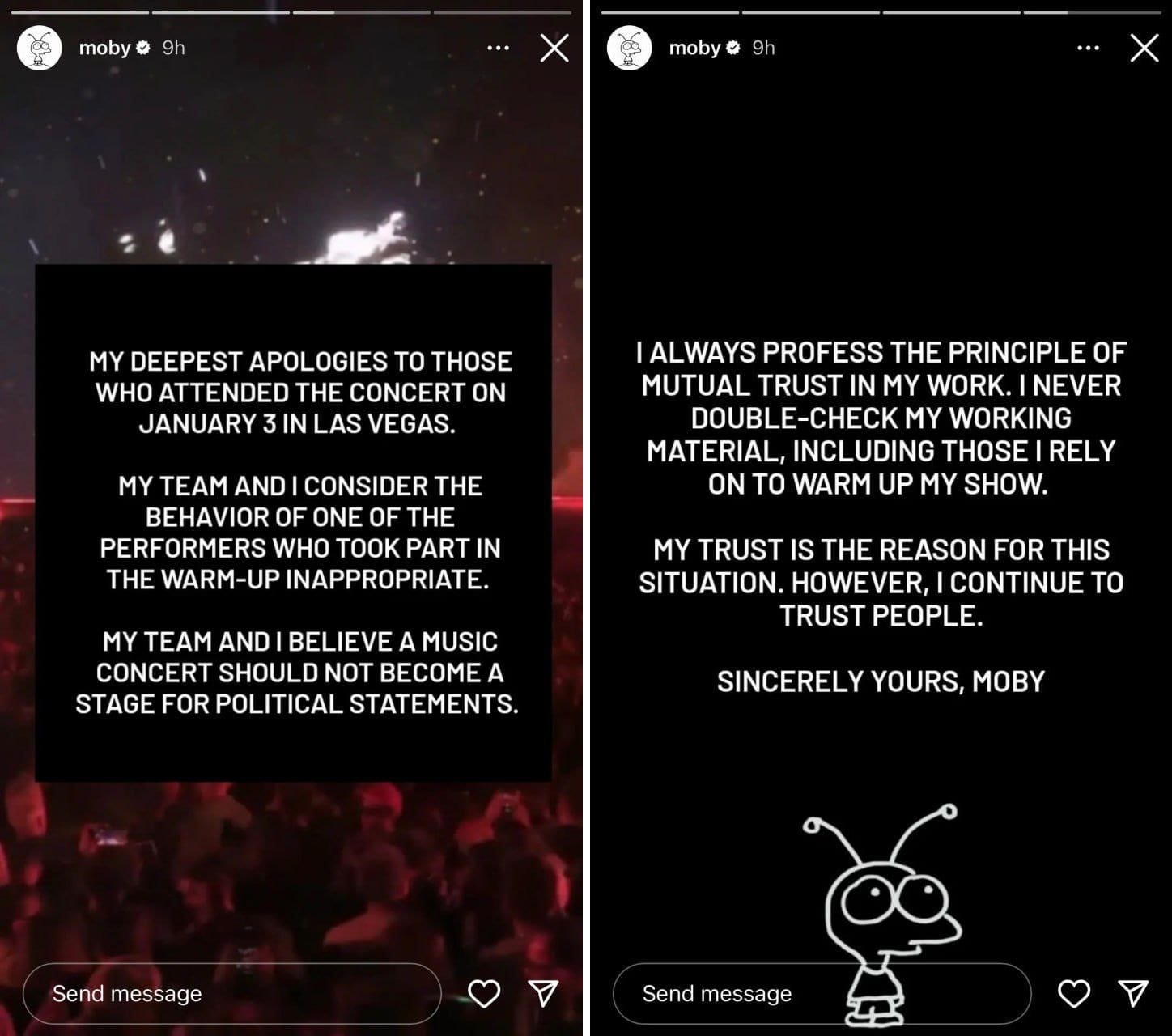Like the left story with heart icon
Screen dimensions: 1172x1036
pyautogui.click(x=484, y=993)
